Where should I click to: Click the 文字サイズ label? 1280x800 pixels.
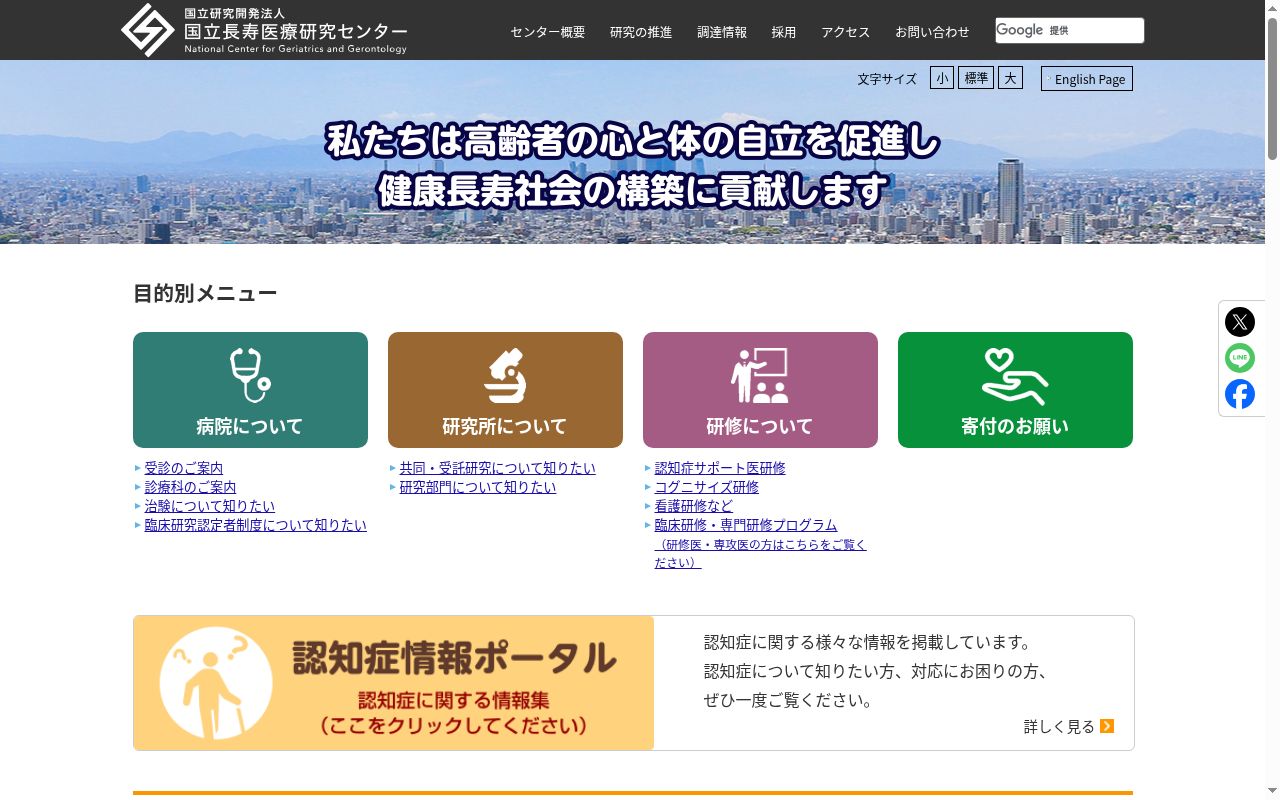tap(887, 79)
